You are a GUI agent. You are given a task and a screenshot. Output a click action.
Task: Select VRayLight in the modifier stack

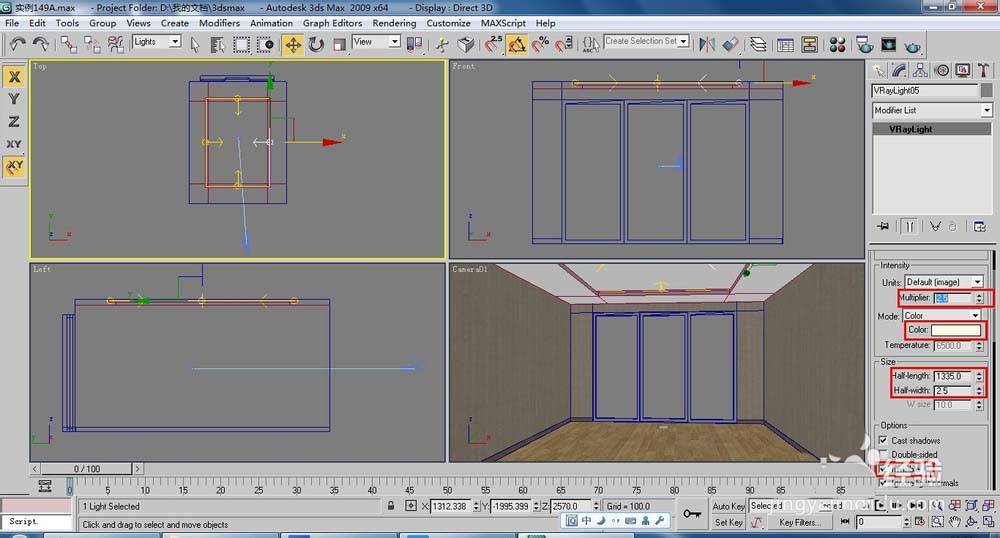click(931, 129)
